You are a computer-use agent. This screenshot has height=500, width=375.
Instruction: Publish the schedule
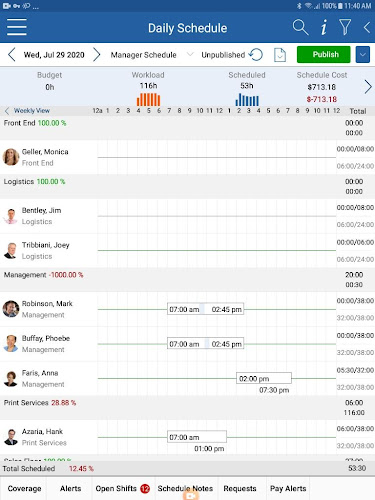[x=324, y=54]
